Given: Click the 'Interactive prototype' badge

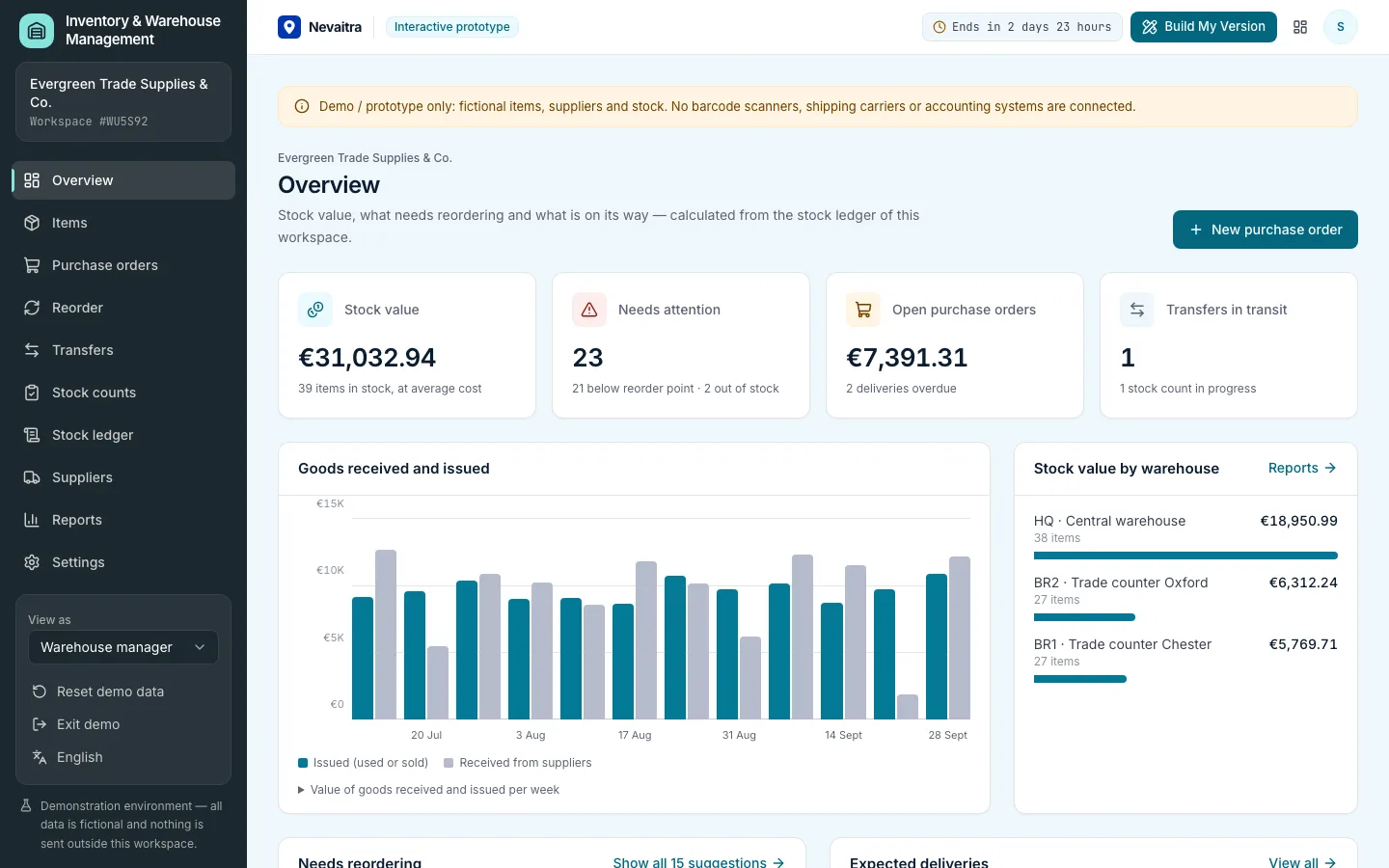Looking at the screenshot, I should 452,27.
